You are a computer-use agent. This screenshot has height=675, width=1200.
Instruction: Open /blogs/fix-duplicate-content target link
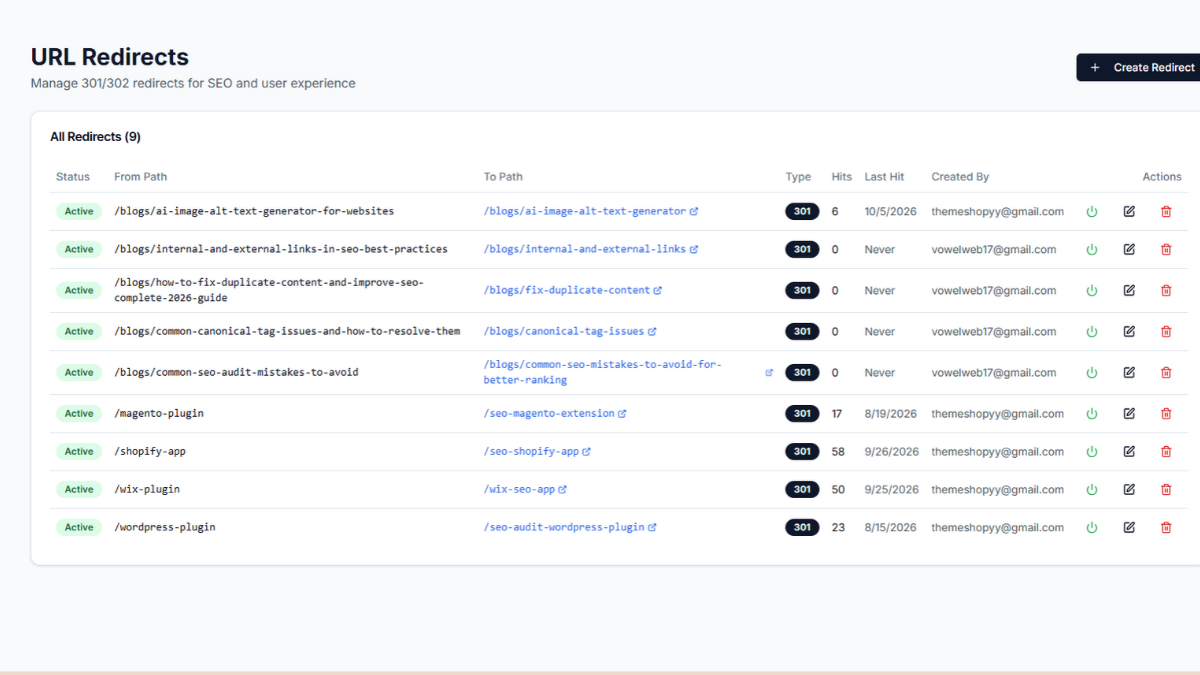[573, 290]
